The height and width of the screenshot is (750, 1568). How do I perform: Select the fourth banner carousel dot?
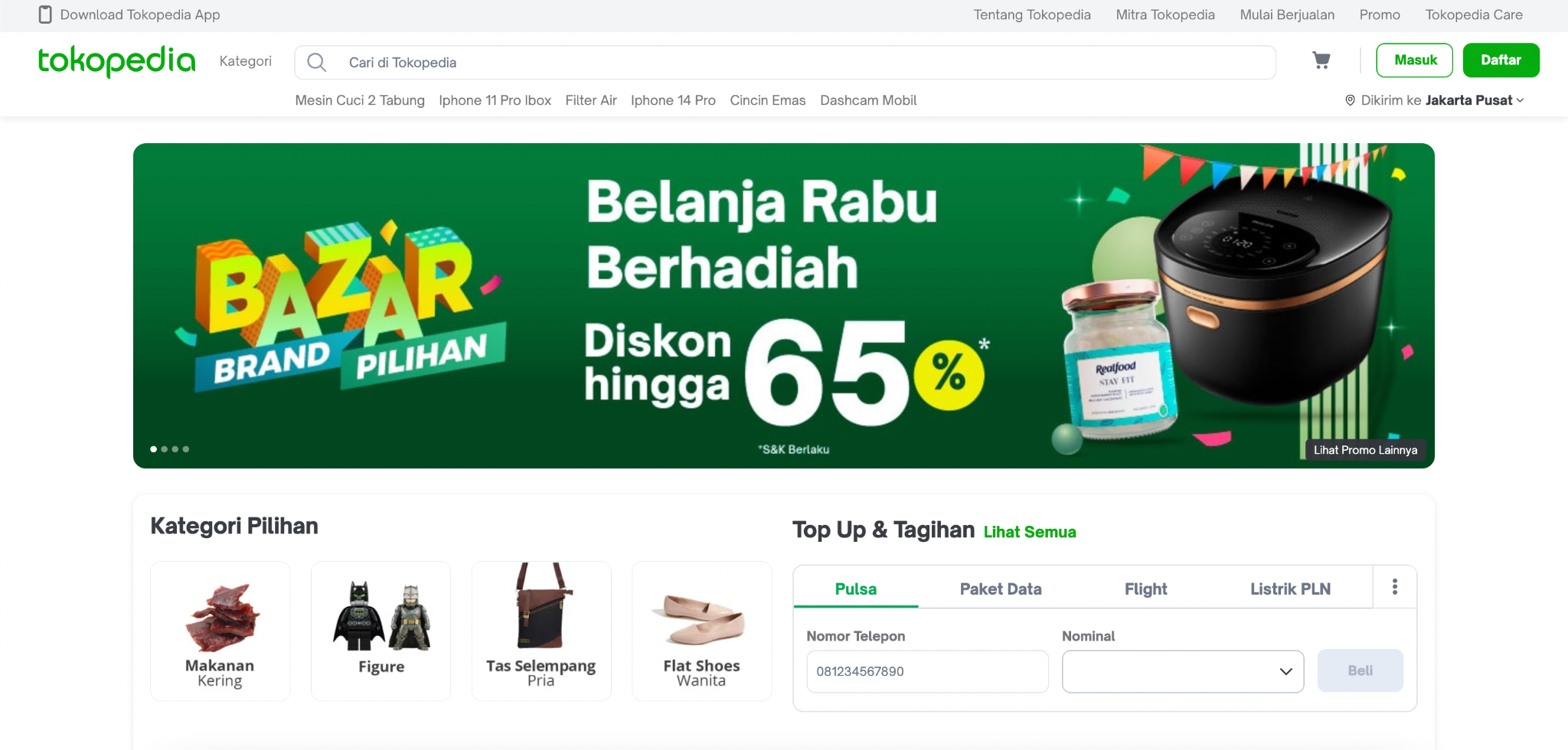tap(186, 449)
